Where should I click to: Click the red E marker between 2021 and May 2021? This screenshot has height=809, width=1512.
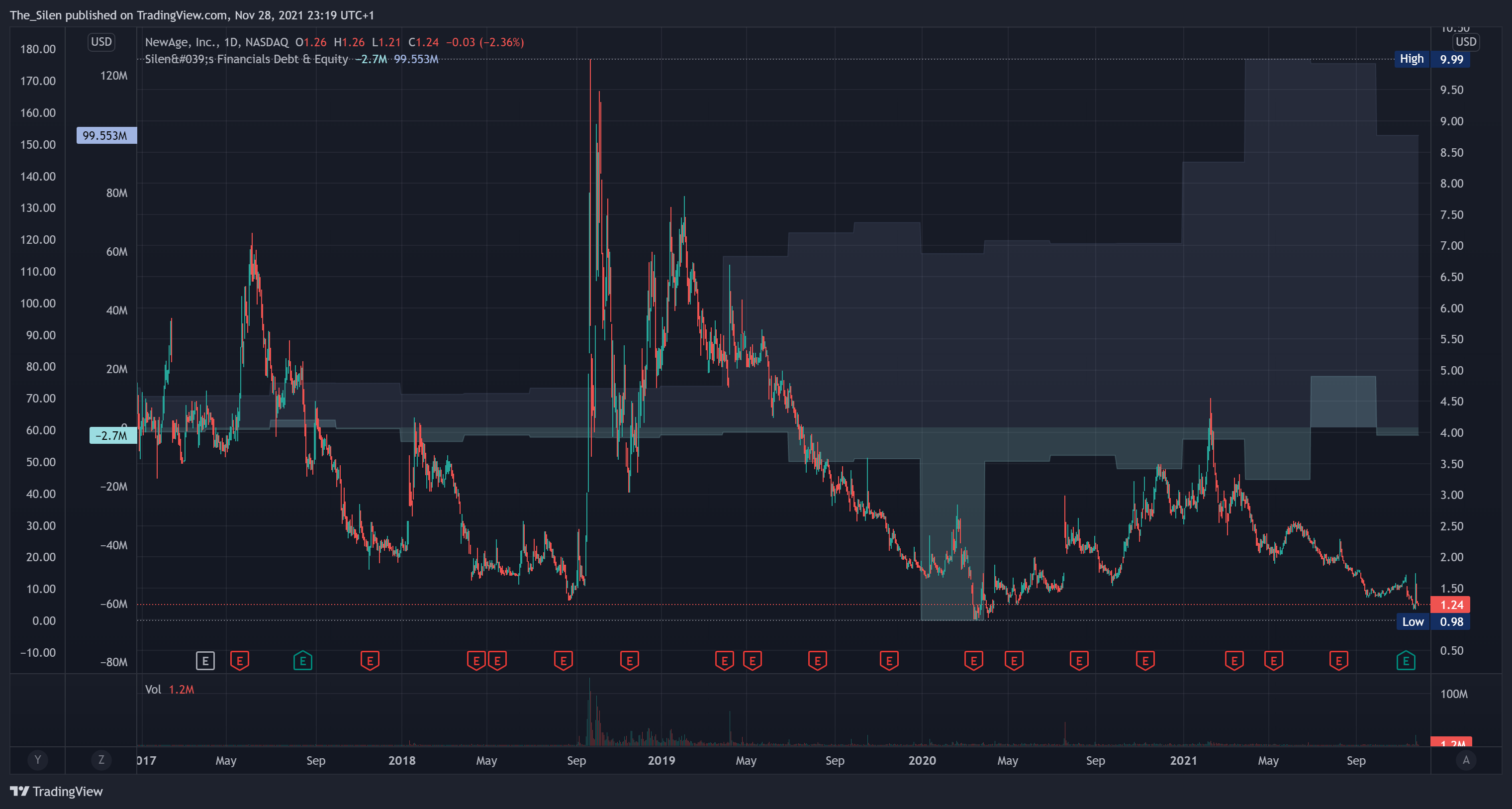click(x=1234, y=661)
